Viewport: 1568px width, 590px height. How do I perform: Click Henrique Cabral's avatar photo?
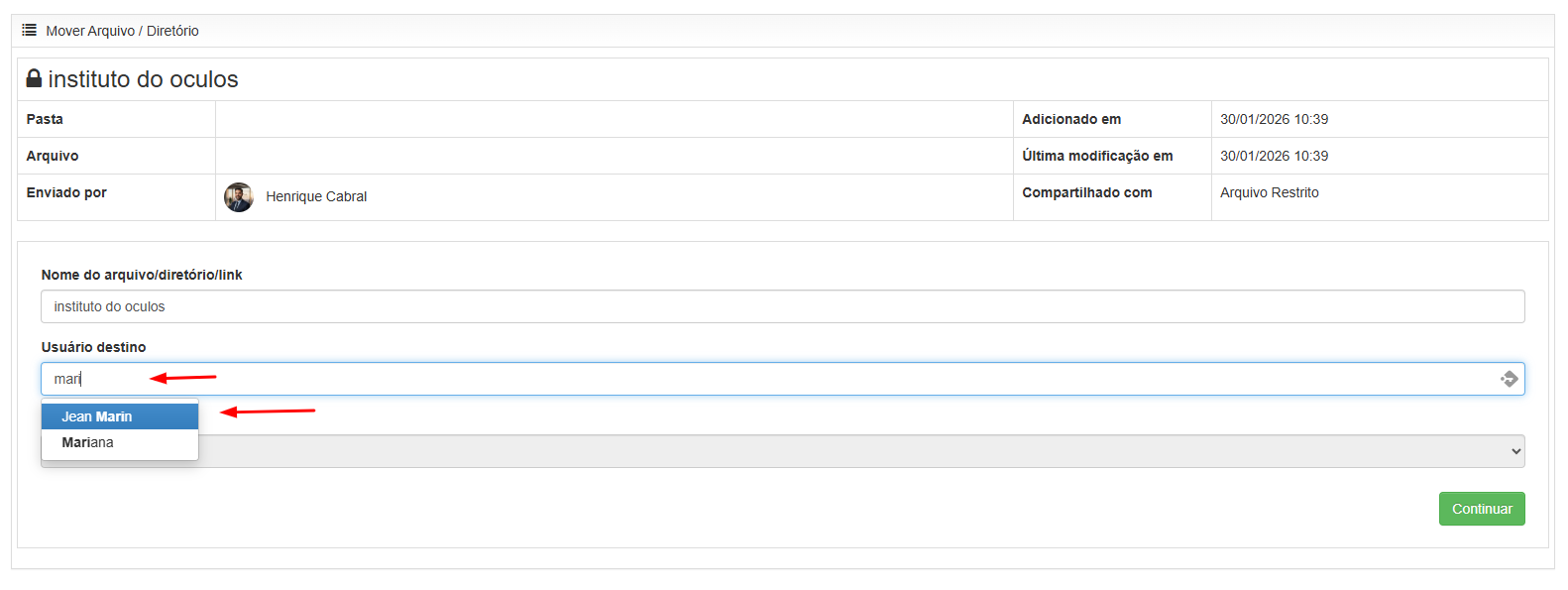click(x=239, y=197)
